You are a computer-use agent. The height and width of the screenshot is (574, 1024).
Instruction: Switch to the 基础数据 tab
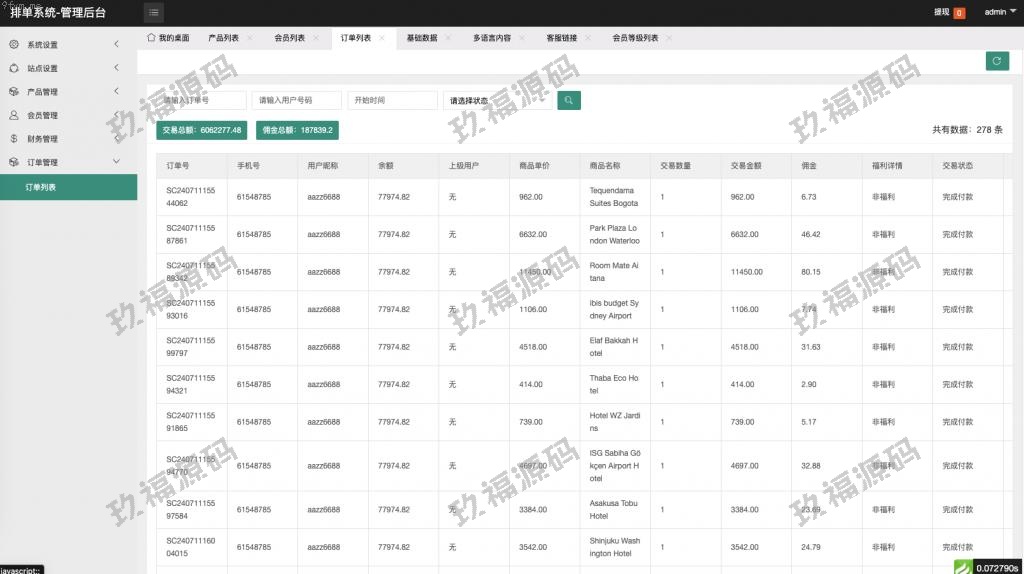421,38
